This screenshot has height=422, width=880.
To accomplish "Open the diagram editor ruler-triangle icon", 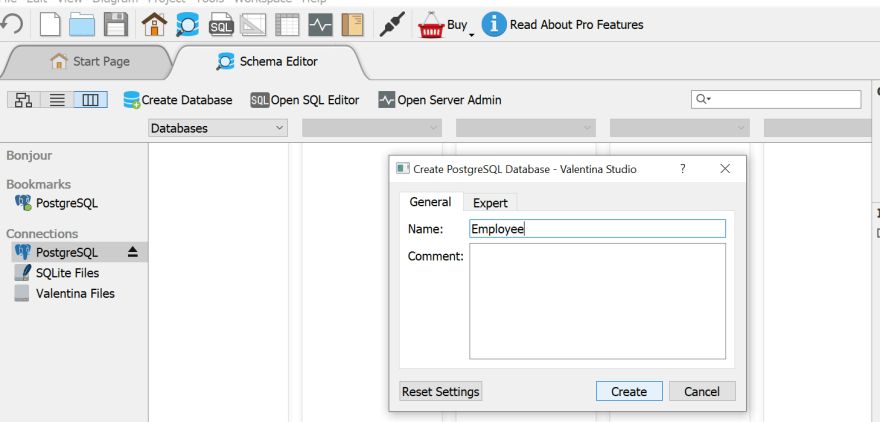I will [x=253, y=25].
